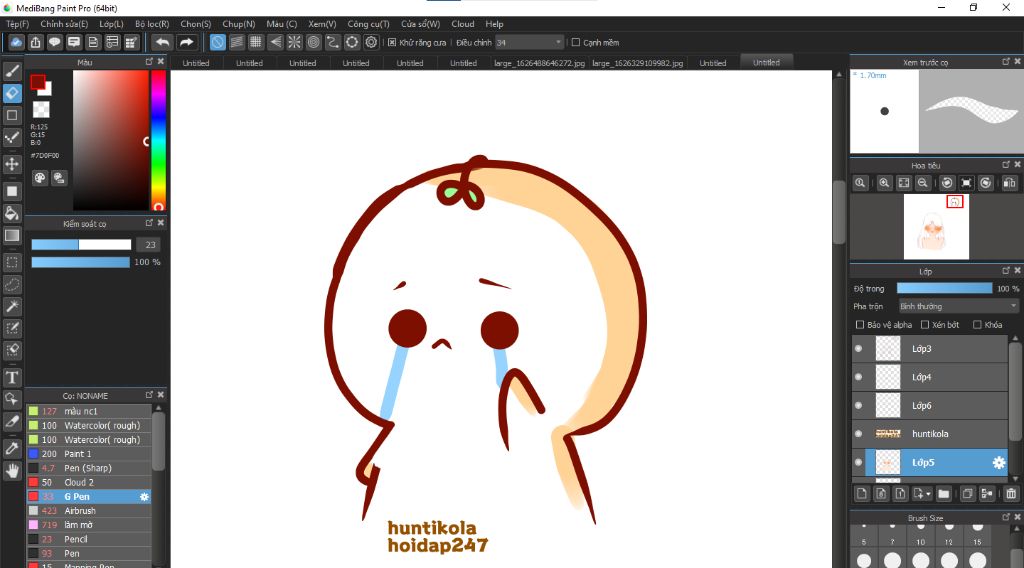This screenshot has height=568, width=1024.
Task: Delete the selected layer with trash icon
Action: pyautogui.click(x=1011, y=494)
